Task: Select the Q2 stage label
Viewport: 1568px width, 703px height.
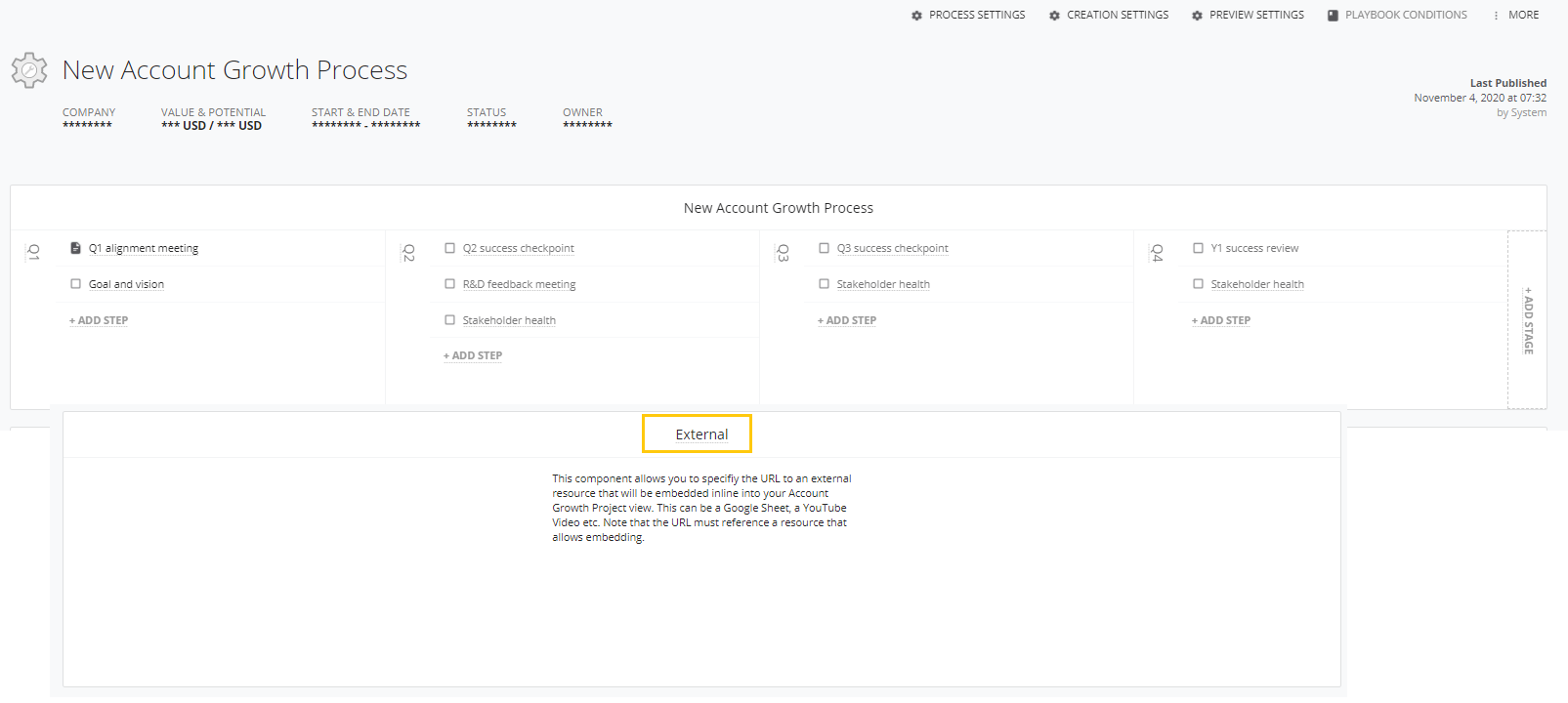Action: click(x=408, y=253)
